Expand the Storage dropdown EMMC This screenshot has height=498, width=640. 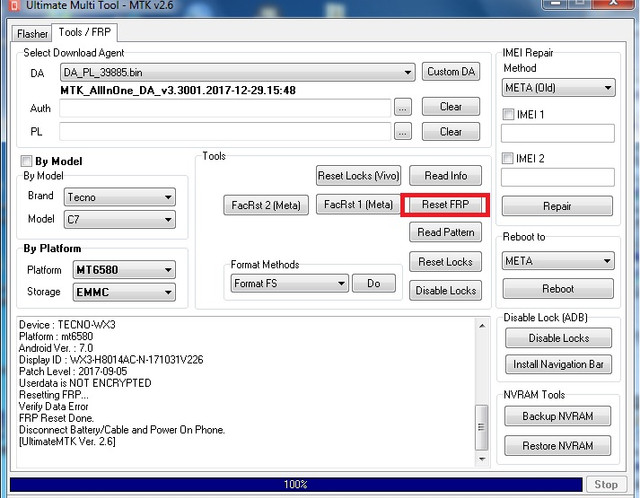124,292
